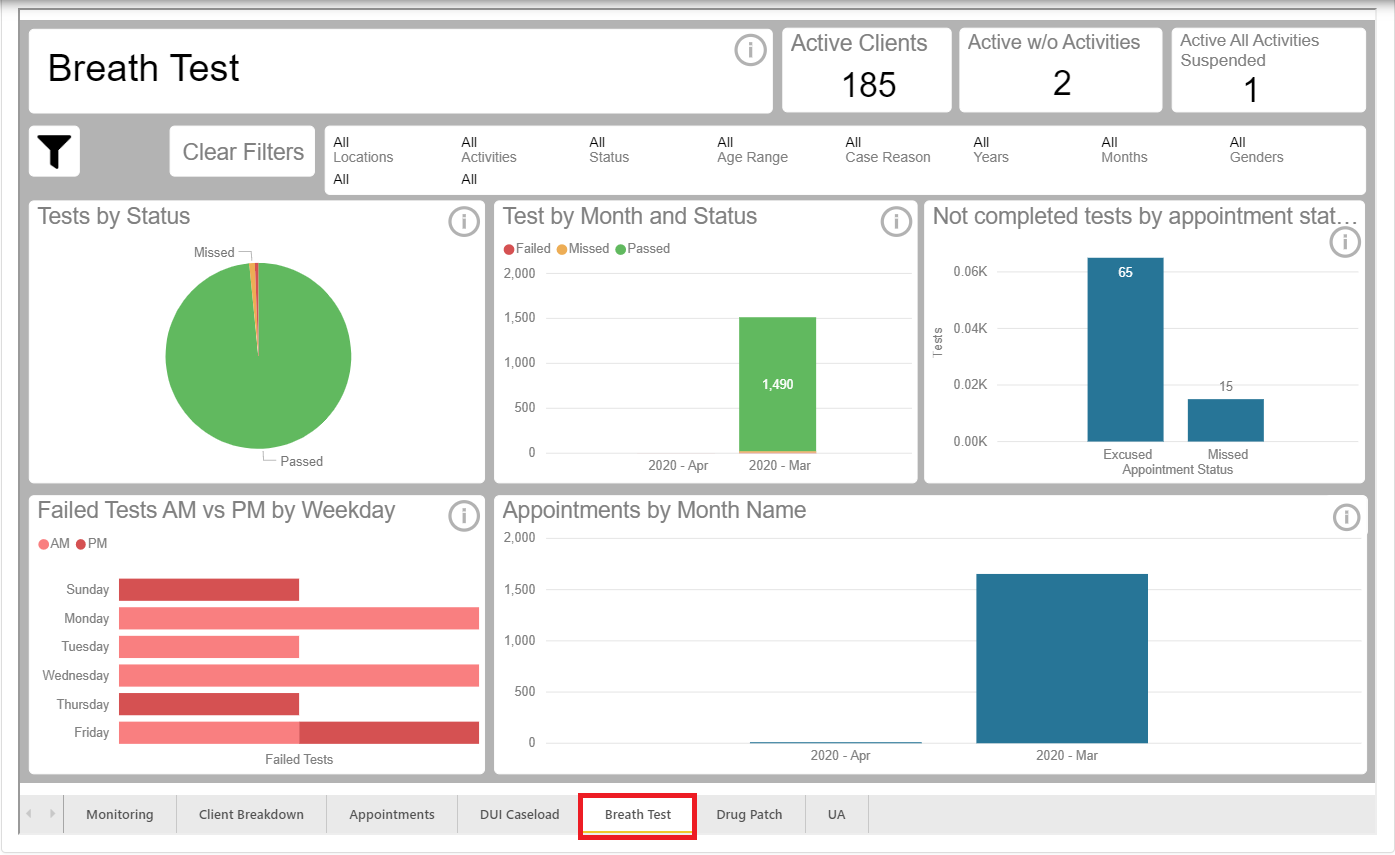This screenshot has height=855, width=1395.
Task: Switch to the Drug Patch tab
Action: (749, 814)
